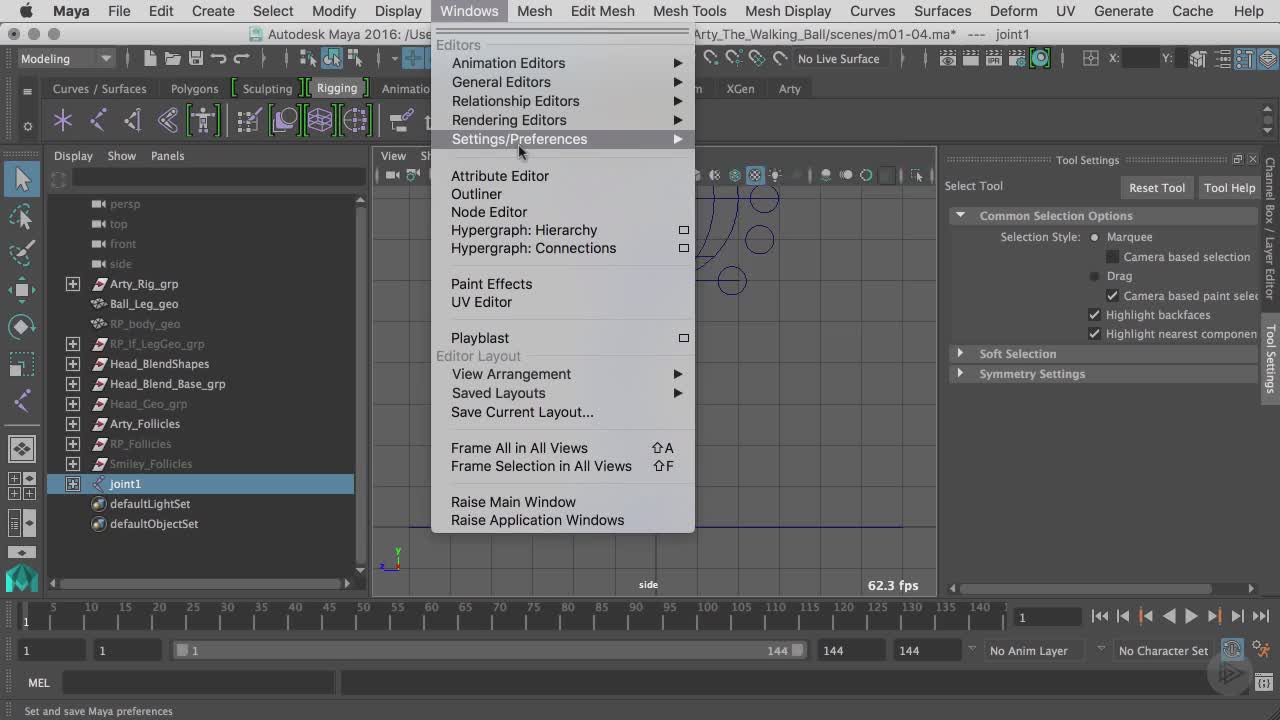Click the Outliner horizontal scrollbar
This screenshot has height=720, width=1280.
pyautogui.click(x=200, y=583)
